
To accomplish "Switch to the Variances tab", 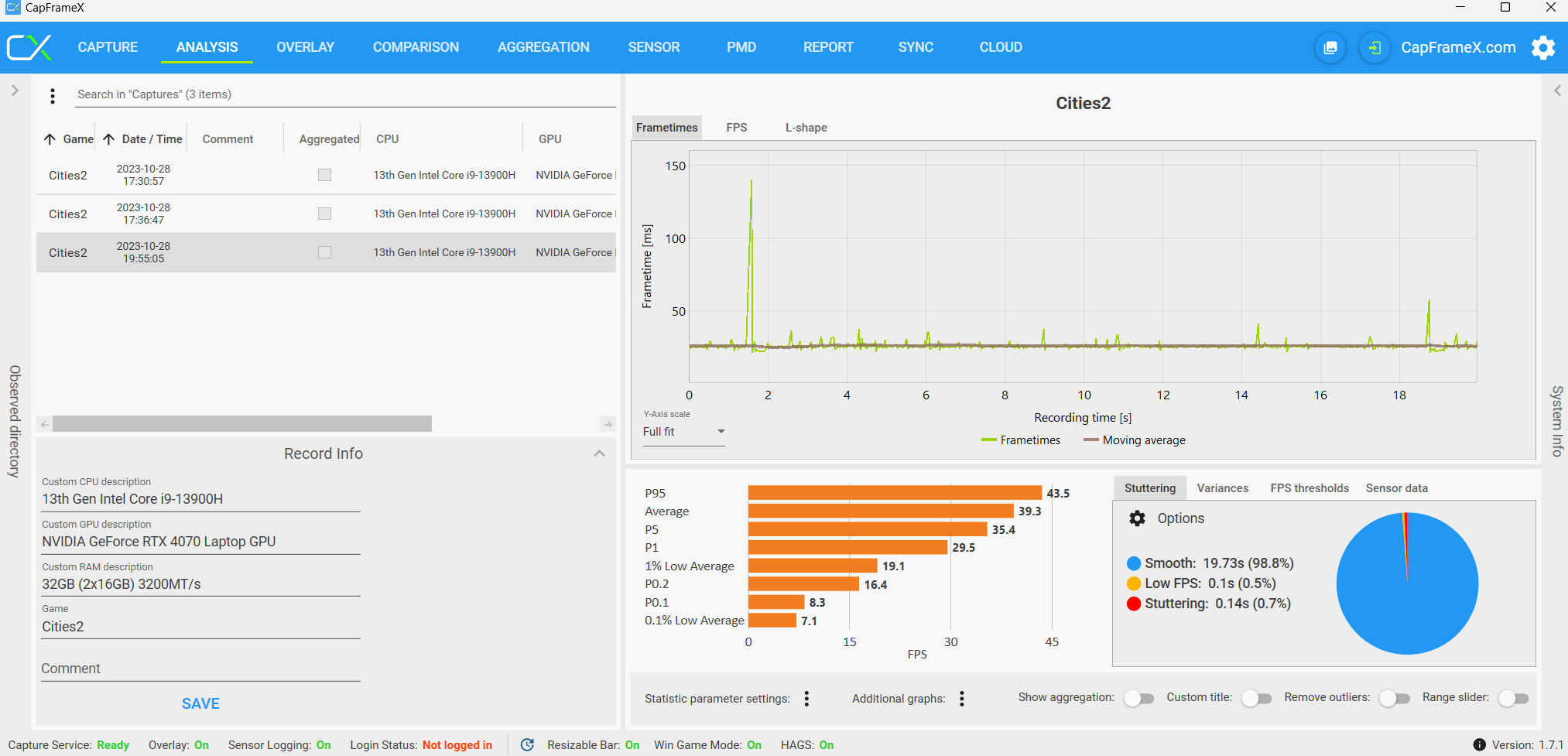I will [1223, 488].
